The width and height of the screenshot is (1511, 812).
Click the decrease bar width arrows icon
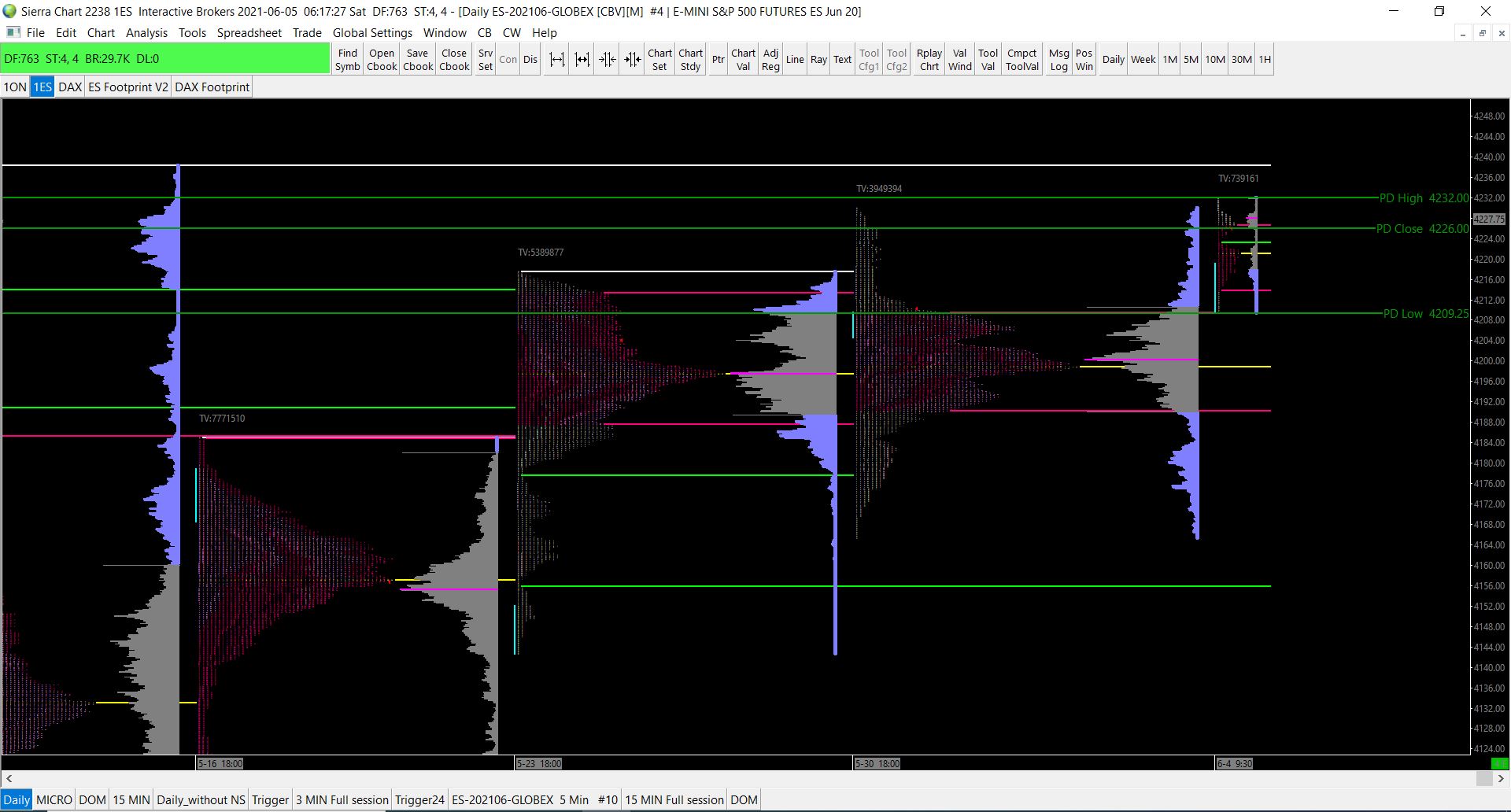coord(633,60)
